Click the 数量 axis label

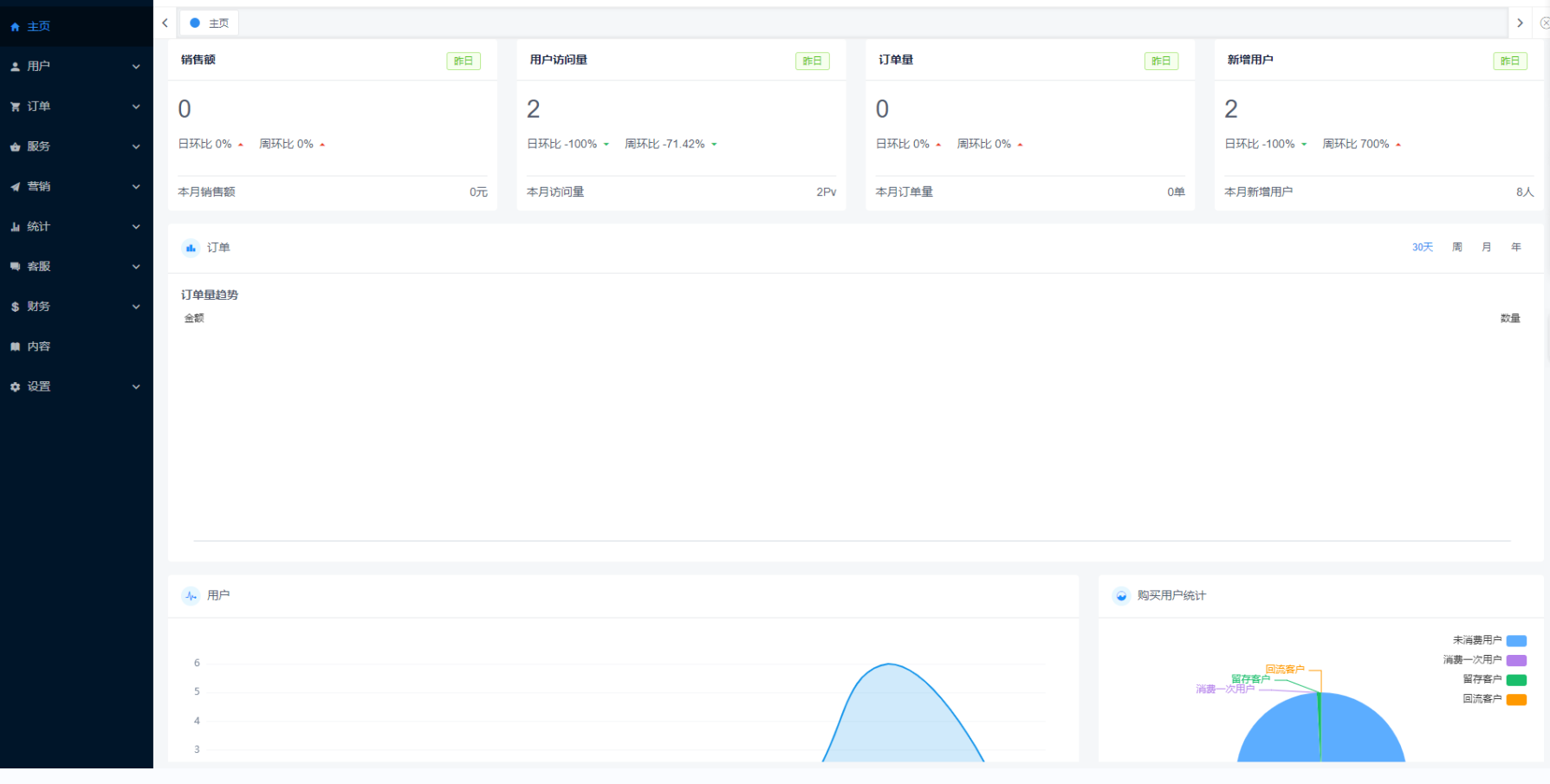tap(1510, 319)
